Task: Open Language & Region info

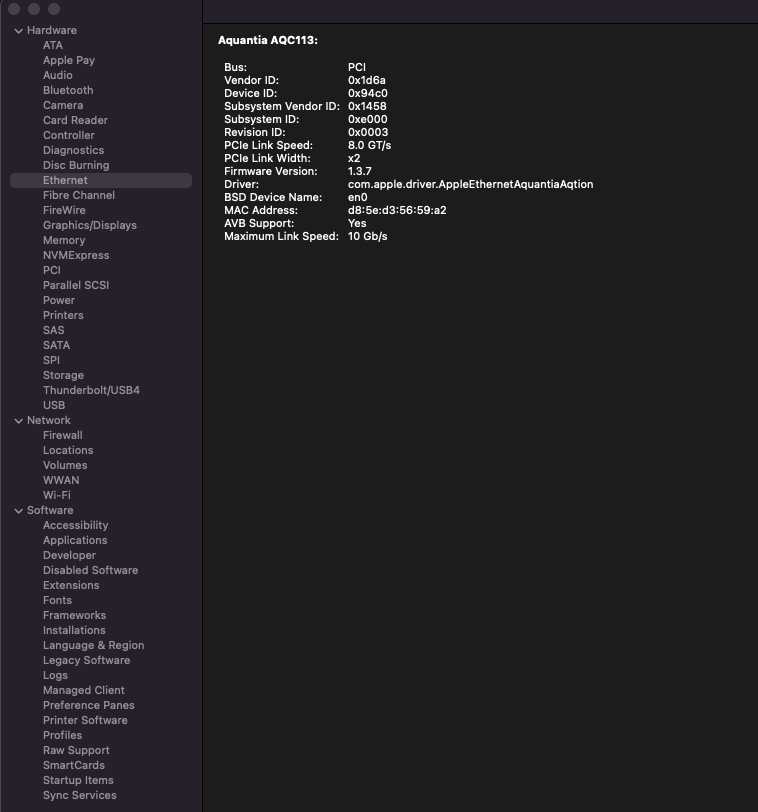Action: (x=93, y=646)
